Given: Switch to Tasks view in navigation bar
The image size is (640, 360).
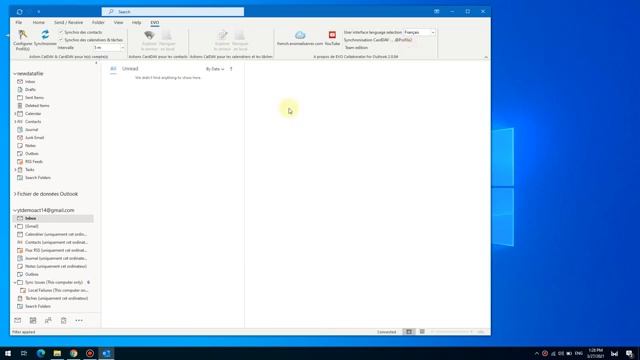Looking at the screenshot, I should (64, 320).
